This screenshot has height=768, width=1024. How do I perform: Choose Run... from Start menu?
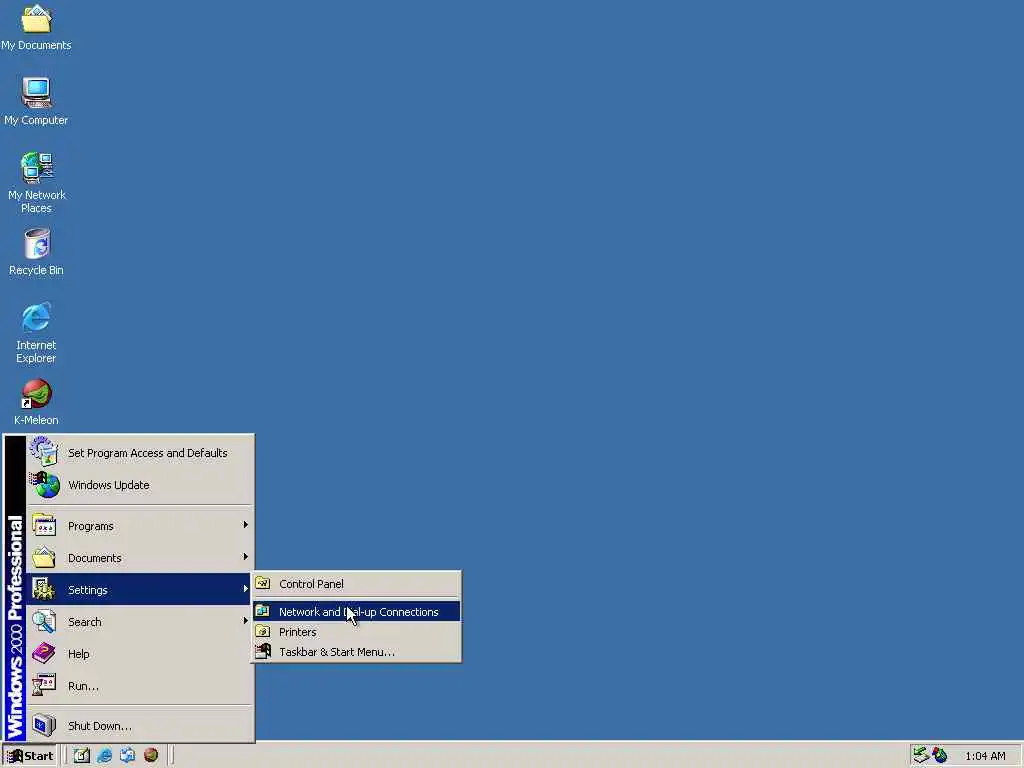pos(140,686)
